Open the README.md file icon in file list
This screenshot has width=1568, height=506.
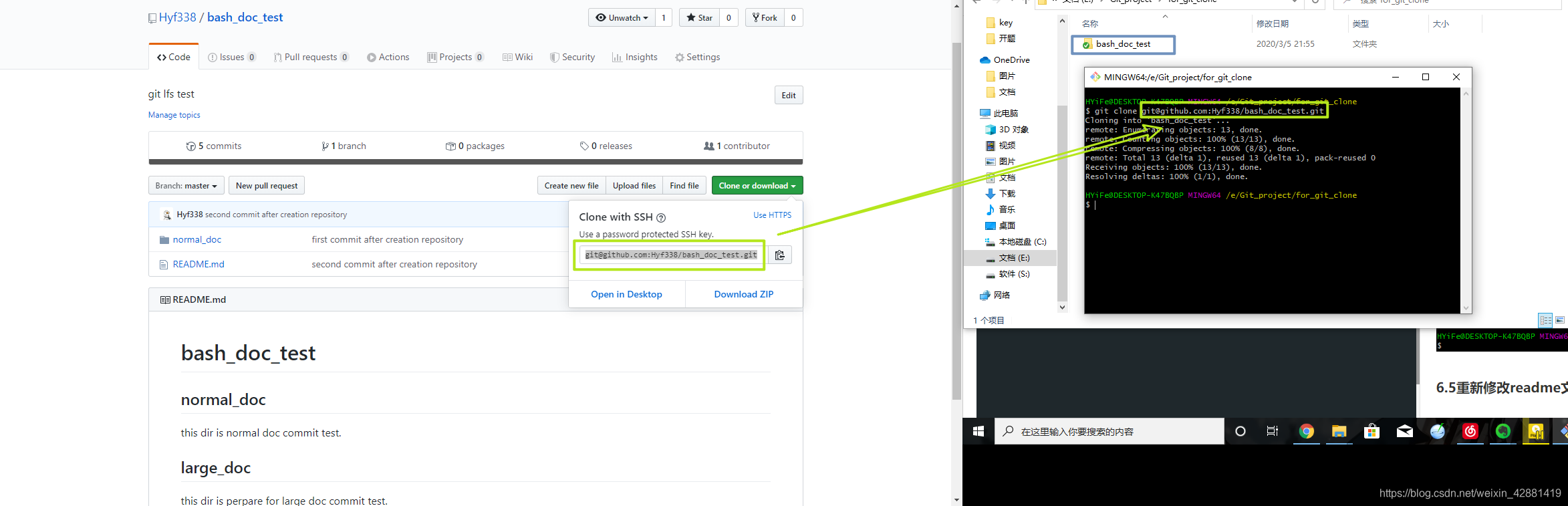click(x=164, y=265)
